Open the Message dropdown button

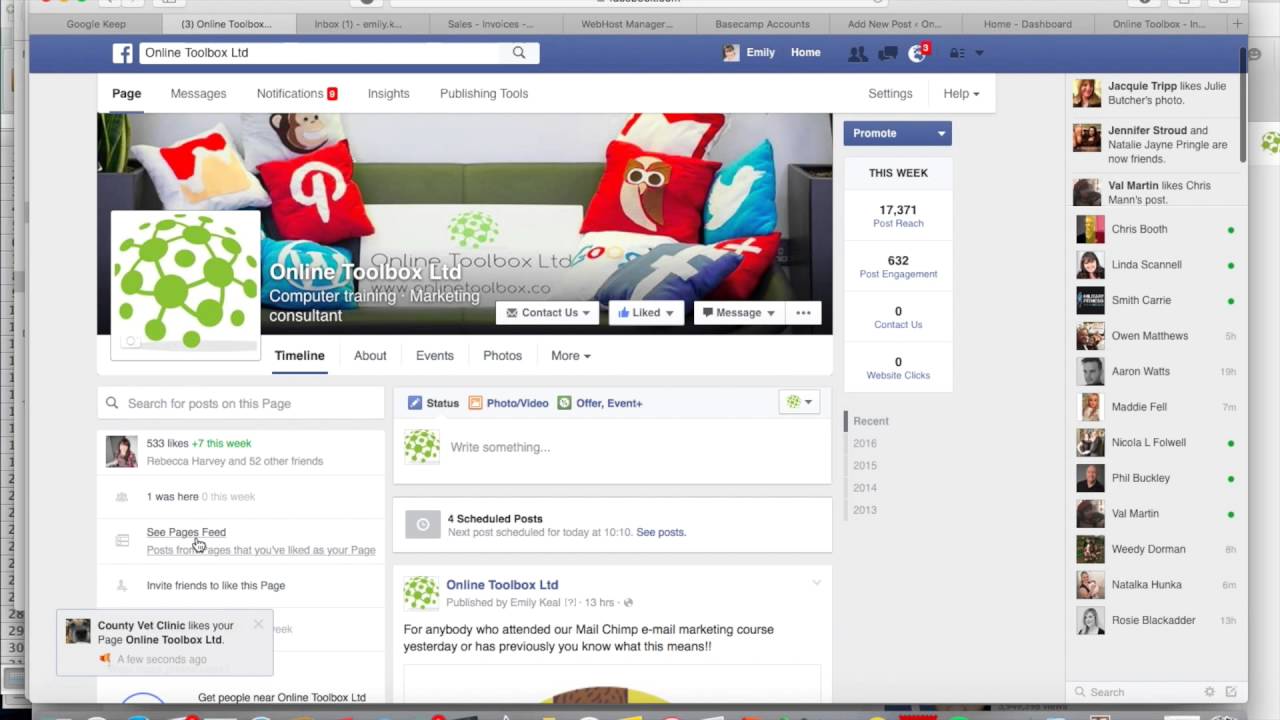click(x=739, y=313)
